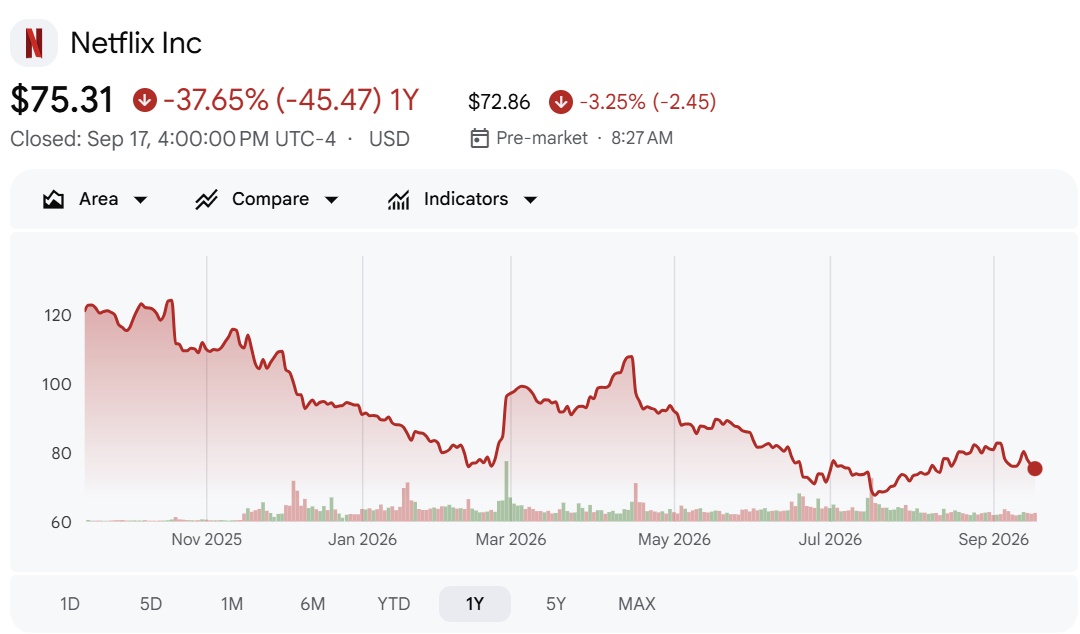
Task: Click the Area chart type icon
Action: click(x=53, y=200)
